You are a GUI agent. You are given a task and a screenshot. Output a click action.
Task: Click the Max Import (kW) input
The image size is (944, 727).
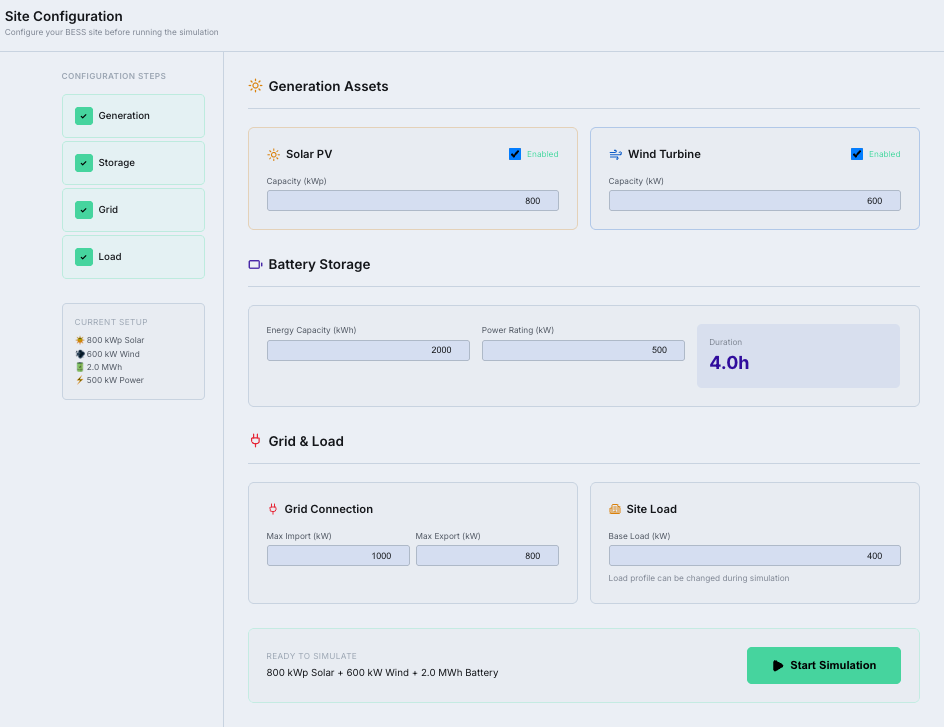[x=338, y=556]
